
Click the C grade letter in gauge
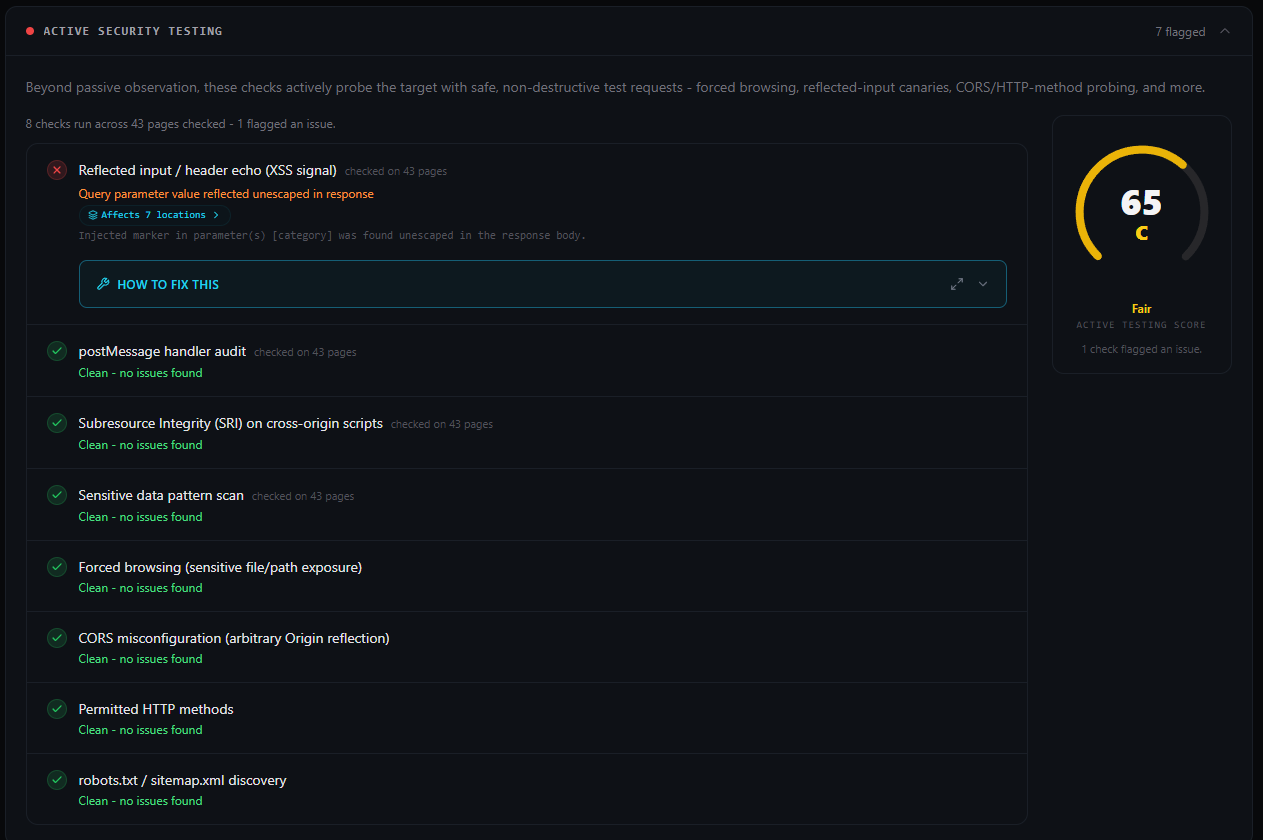point(1141,233)
